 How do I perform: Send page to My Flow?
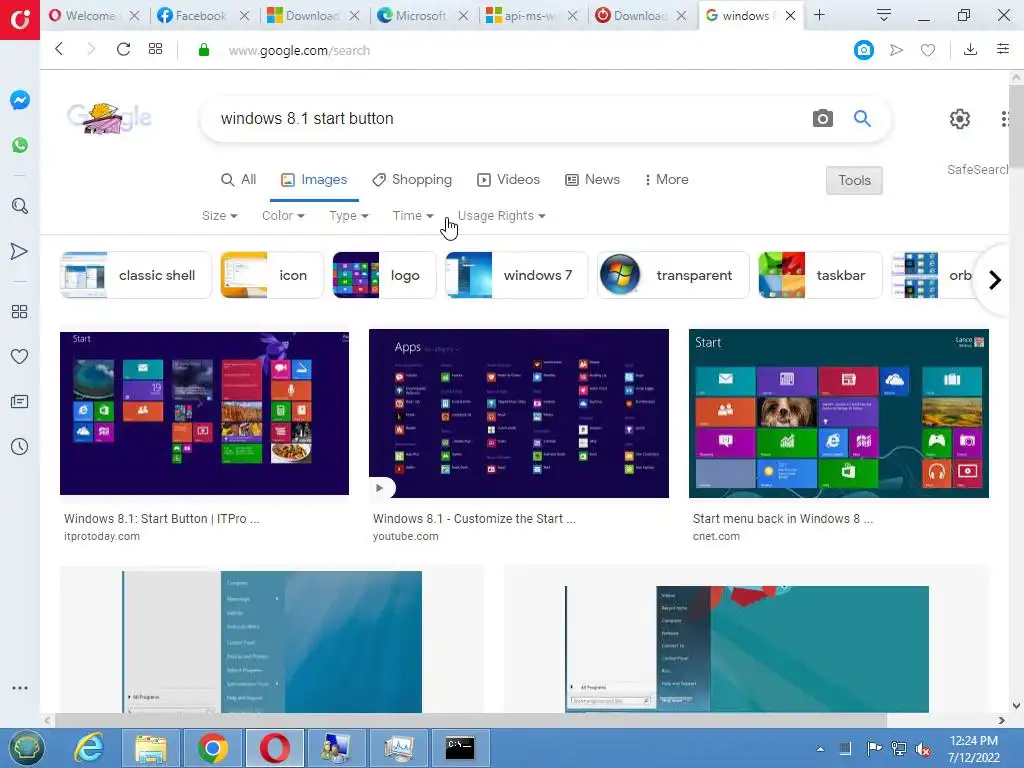point(896,50)
